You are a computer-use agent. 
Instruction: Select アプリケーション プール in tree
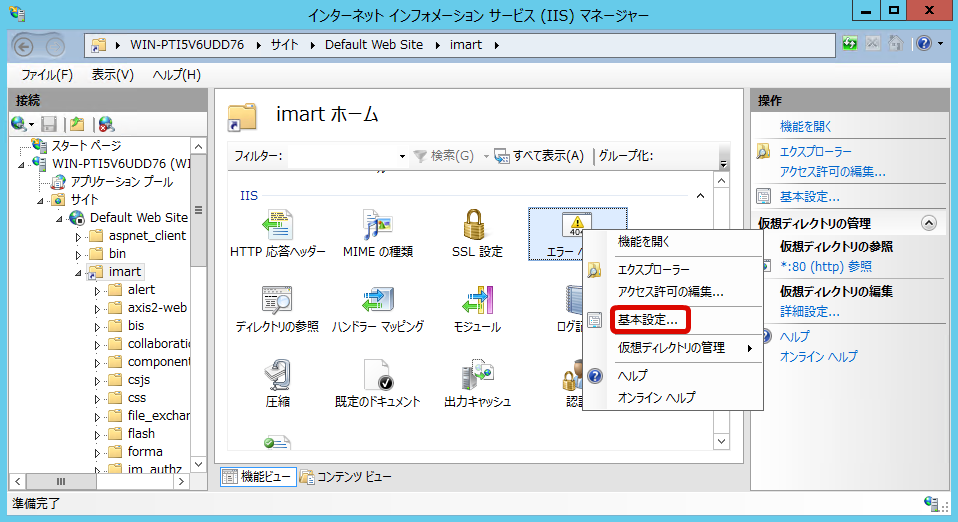[122, 182]
